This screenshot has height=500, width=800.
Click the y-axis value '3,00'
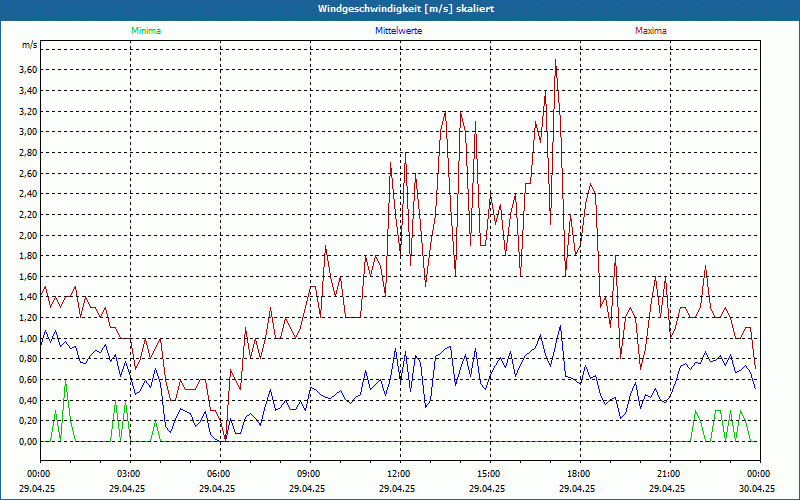(28, 132)
